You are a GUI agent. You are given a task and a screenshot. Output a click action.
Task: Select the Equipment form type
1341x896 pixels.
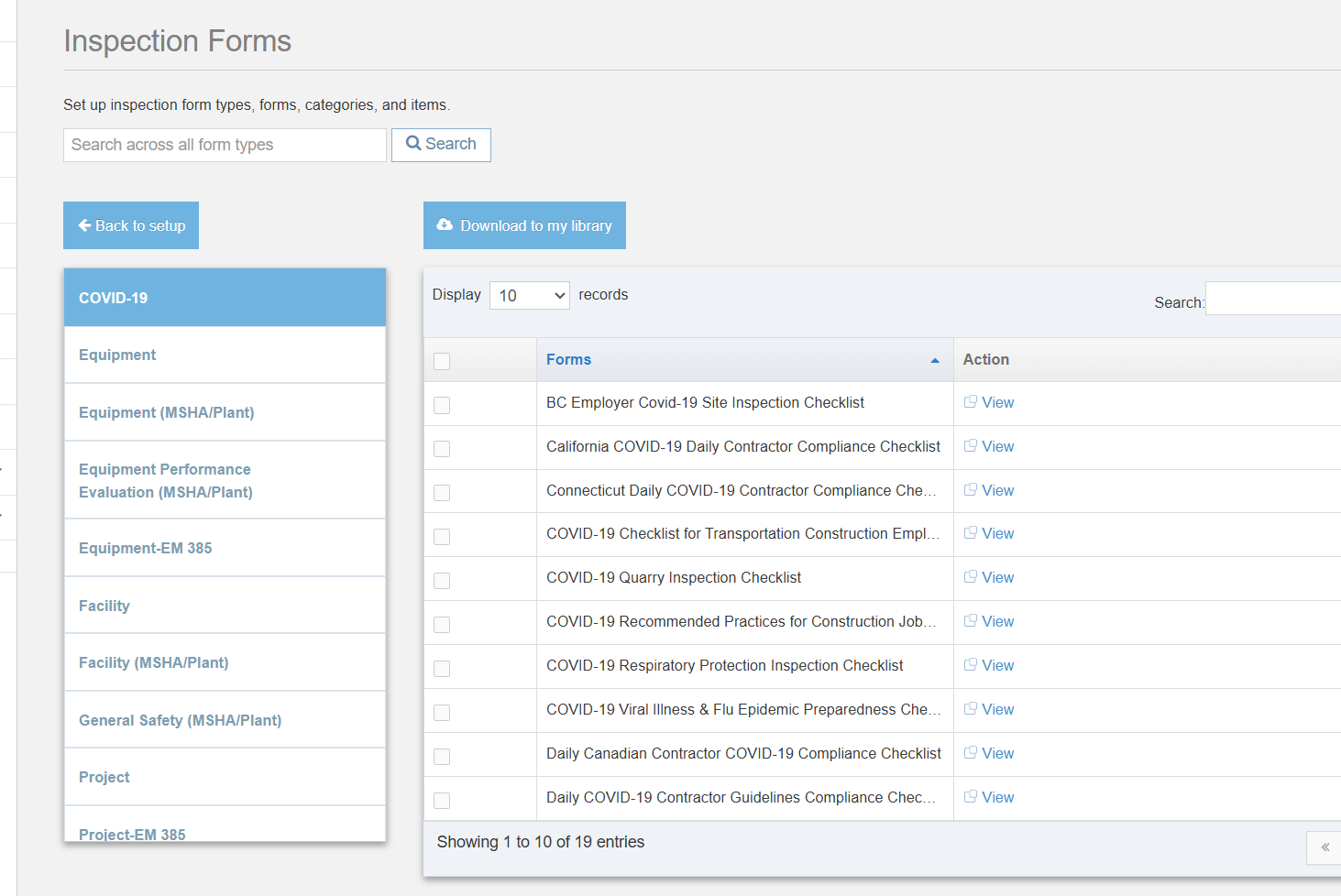[225, 355]
